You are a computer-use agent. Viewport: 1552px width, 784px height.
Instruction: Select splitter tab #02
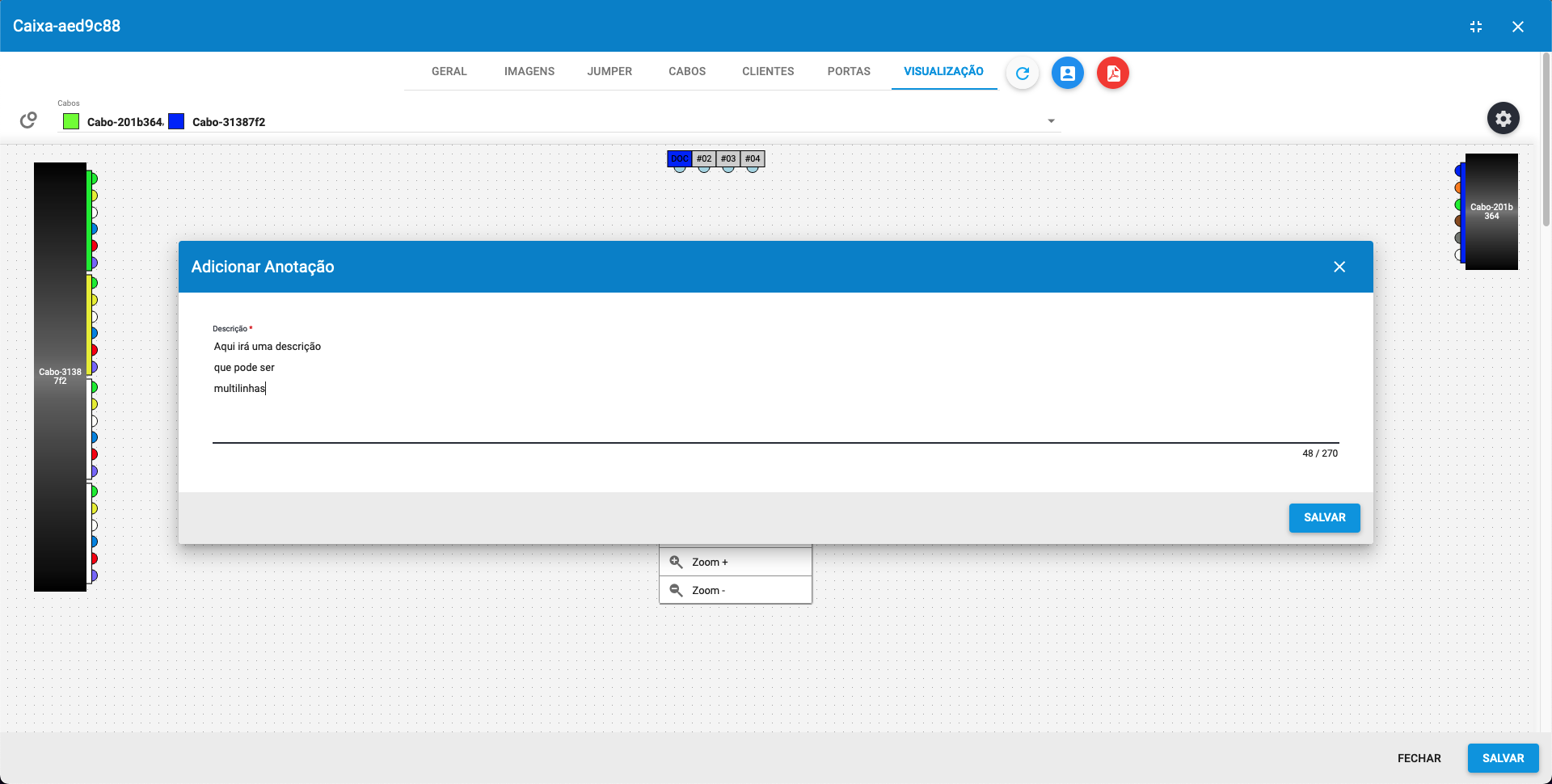(x=703, y=158)
